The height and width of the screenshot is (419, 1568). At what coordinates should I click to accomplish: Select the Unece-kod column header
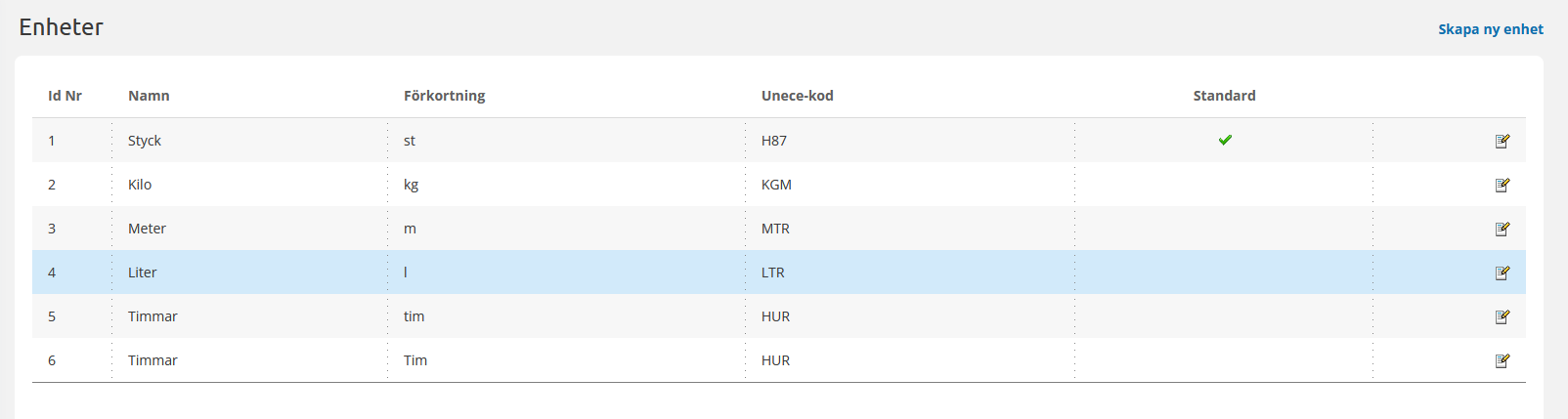[797, 96]
